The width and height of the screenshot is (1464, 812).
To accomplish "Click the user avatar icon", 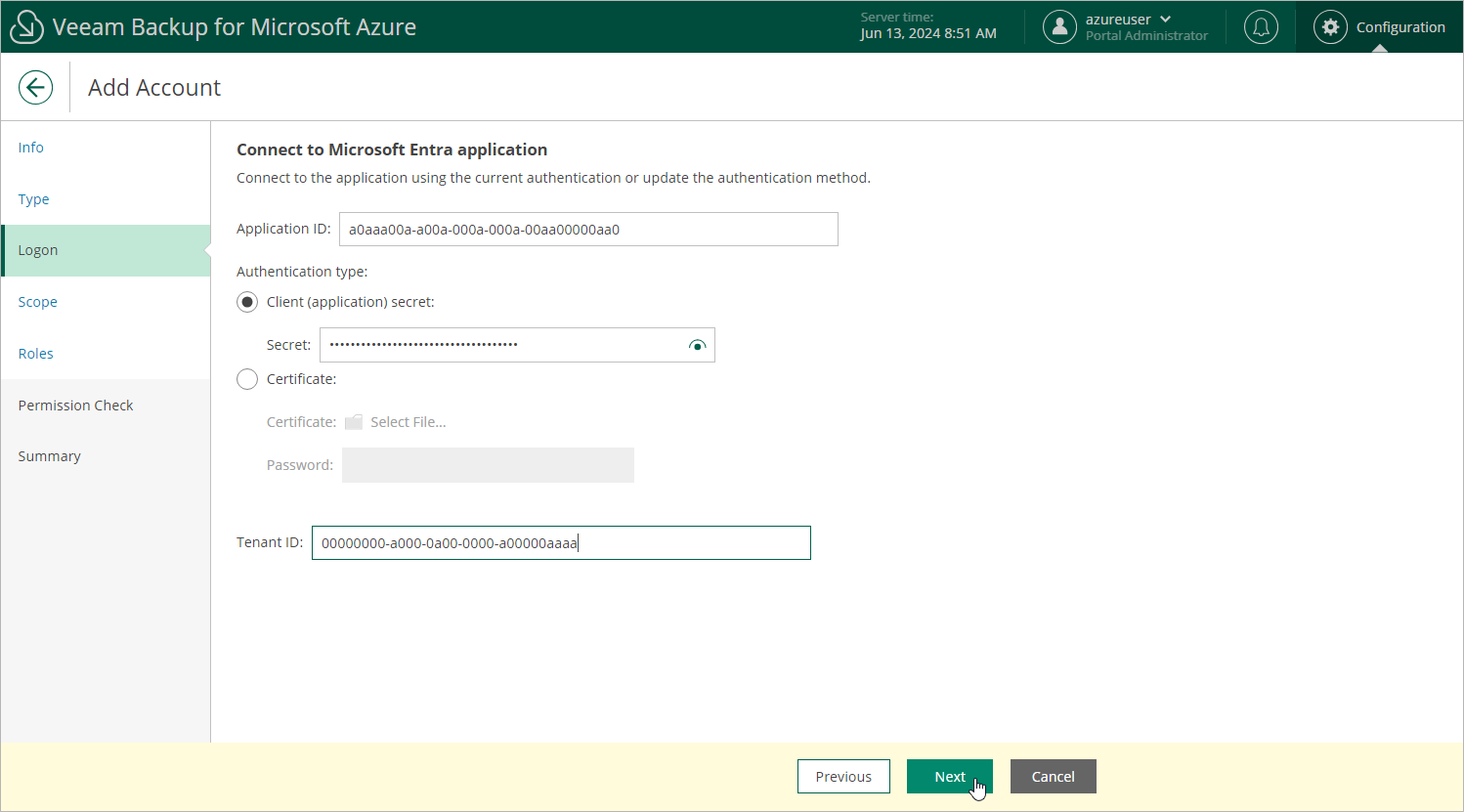I will [x=1059, y=27].
